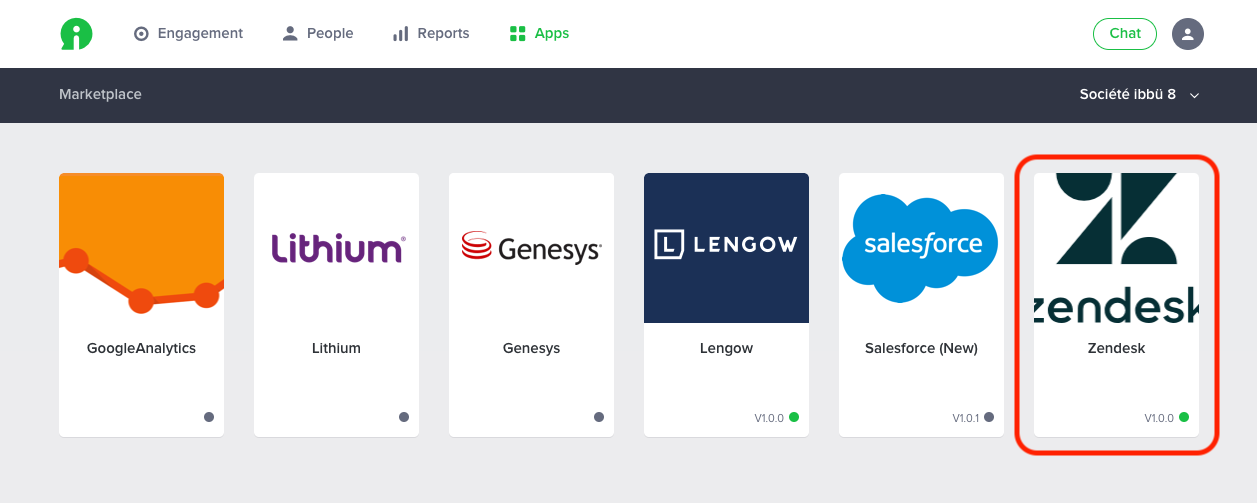Click the chevron next to Société ibbü 8

pyautogui.click(x=1194, y=96)
